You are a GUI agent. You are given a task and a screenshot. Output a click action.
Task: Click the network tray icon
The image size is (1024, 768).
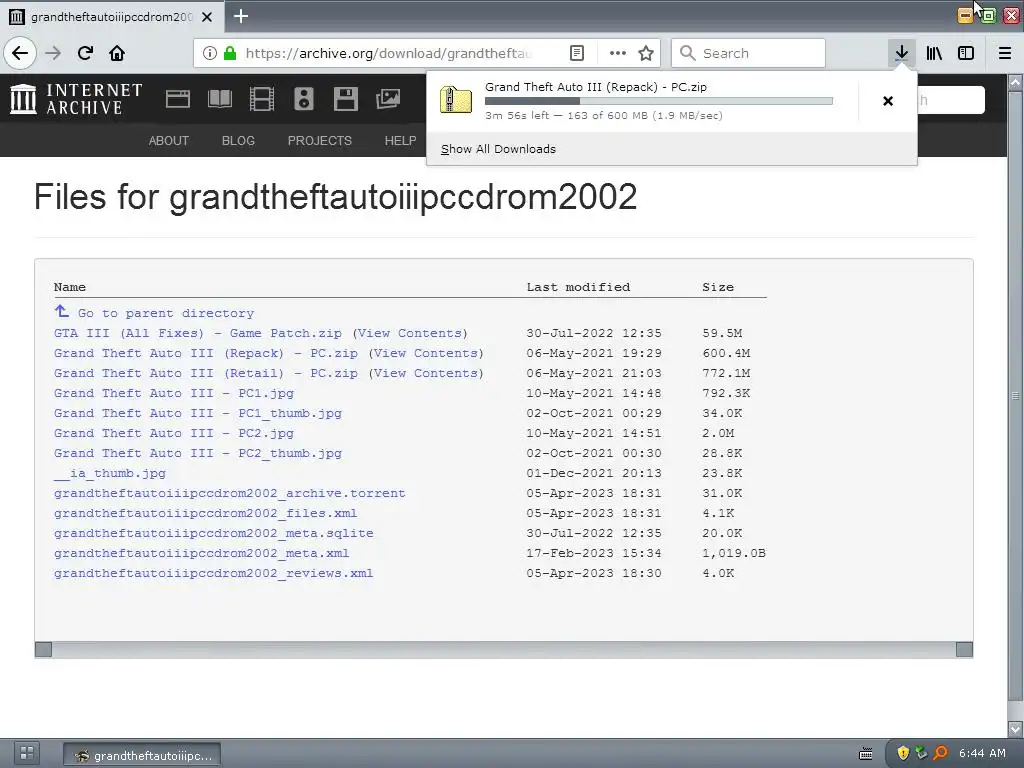[x=921, y=753]
